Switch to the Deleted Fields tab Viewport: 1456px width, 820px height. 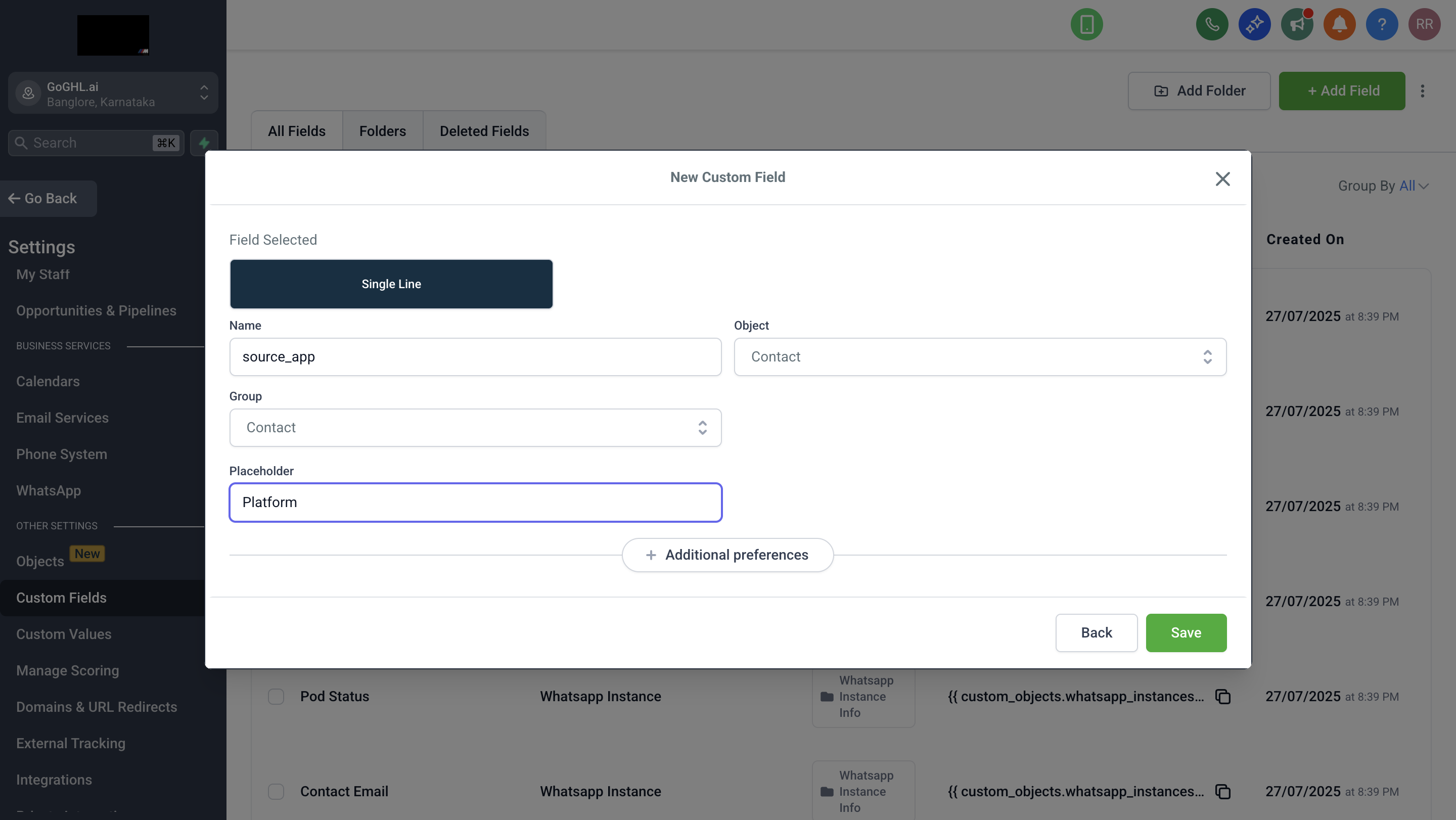[x=484, y=130]
